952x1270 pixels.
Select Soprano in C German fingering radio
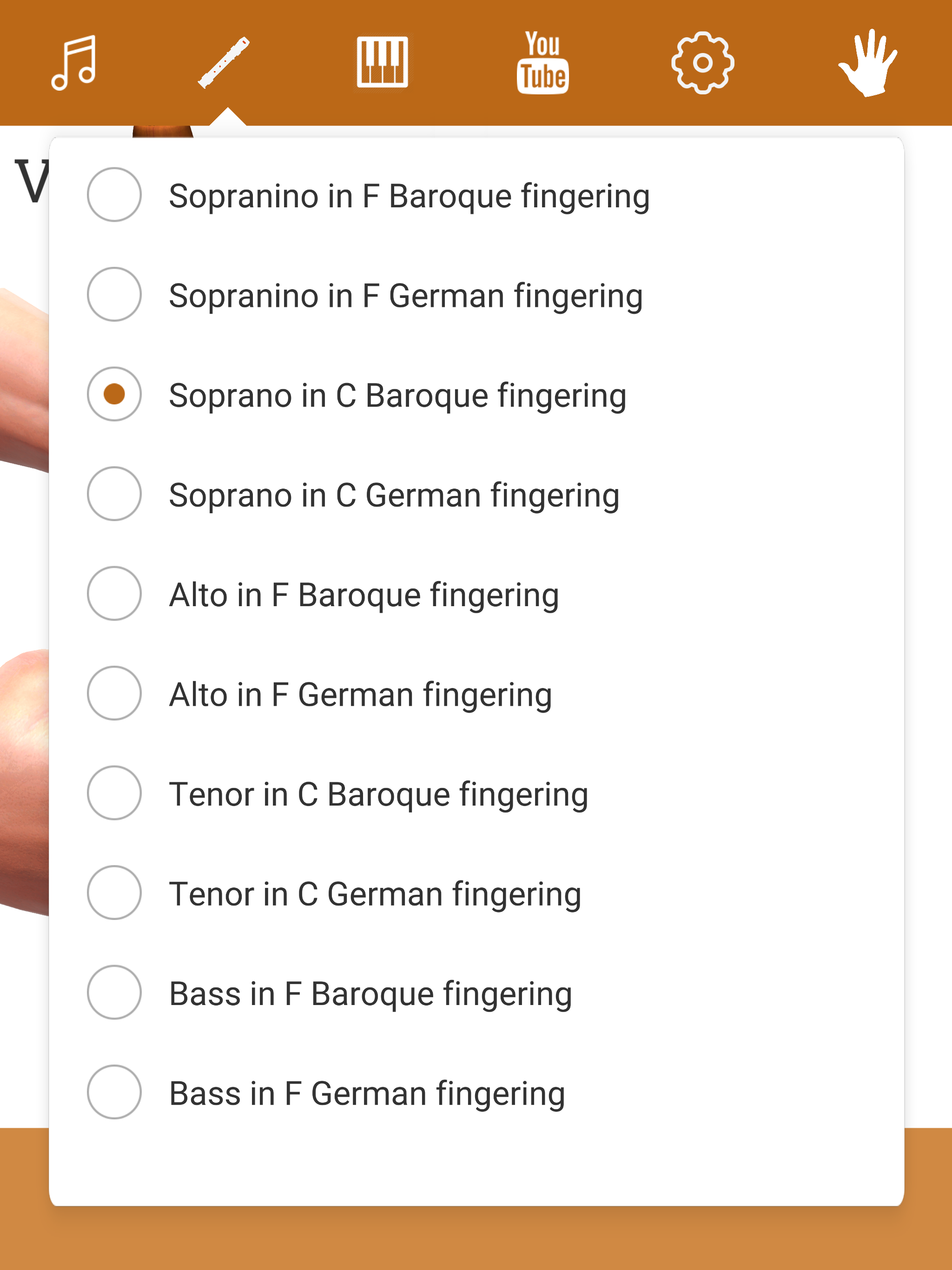click(x=114, y=494)
